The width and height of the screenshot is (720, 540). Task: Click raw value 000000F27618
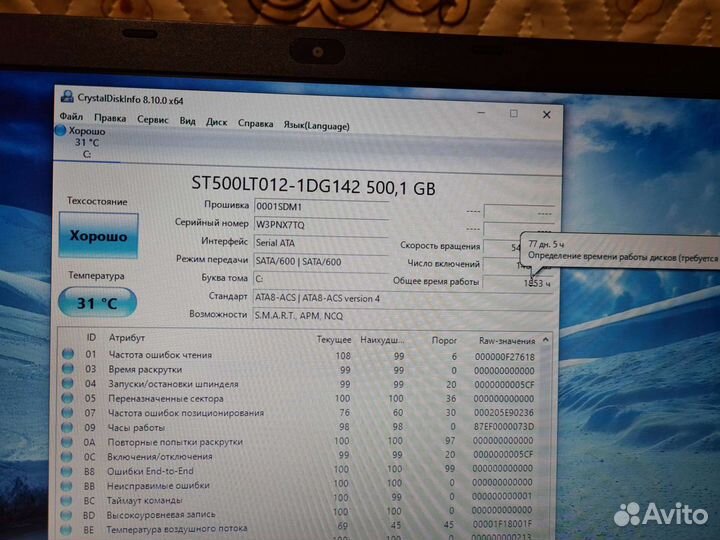pyautogui.click(x=505, y=357)
